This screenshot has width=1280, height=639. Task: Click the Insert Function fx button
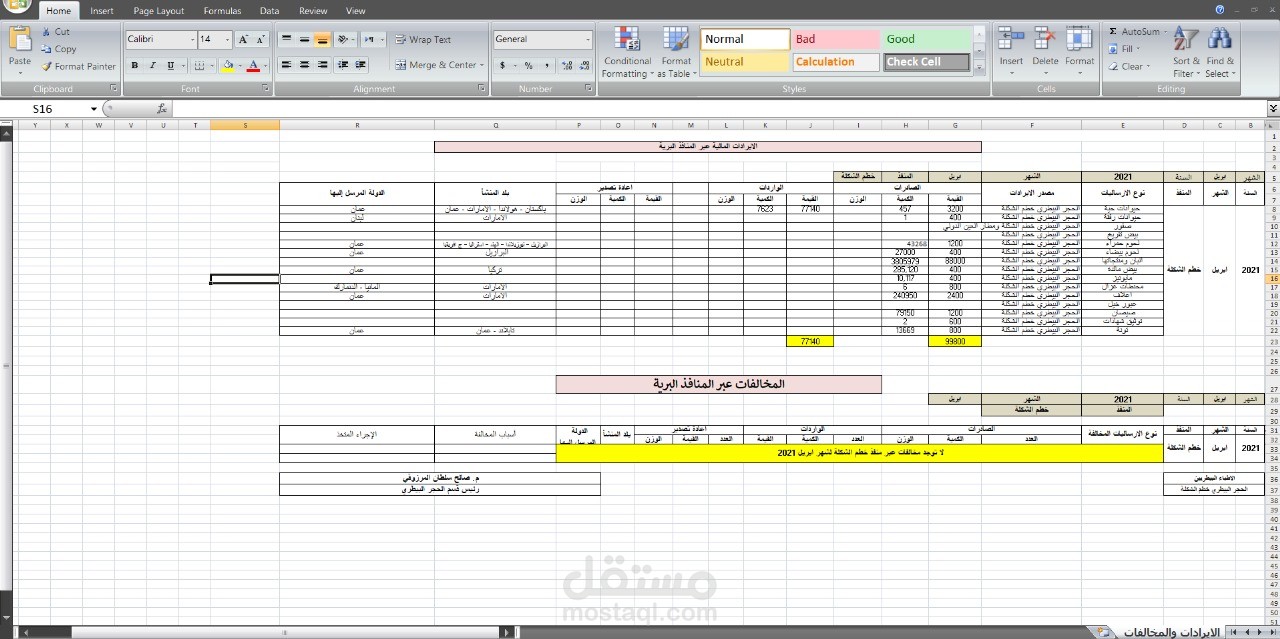162,108
